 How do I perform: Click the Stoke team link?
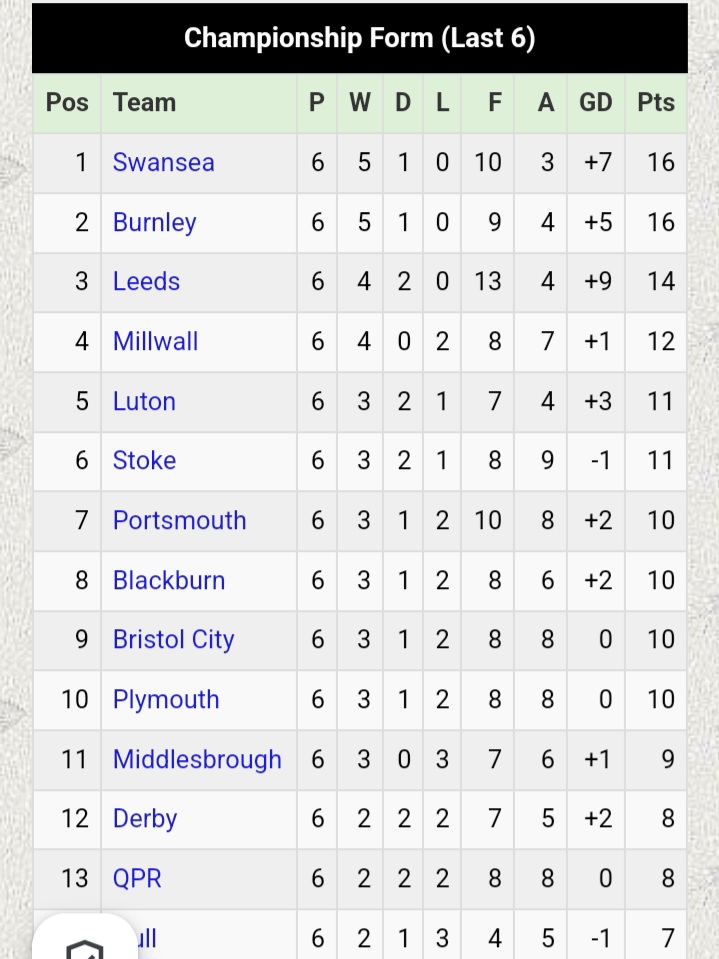click(144, 461)
